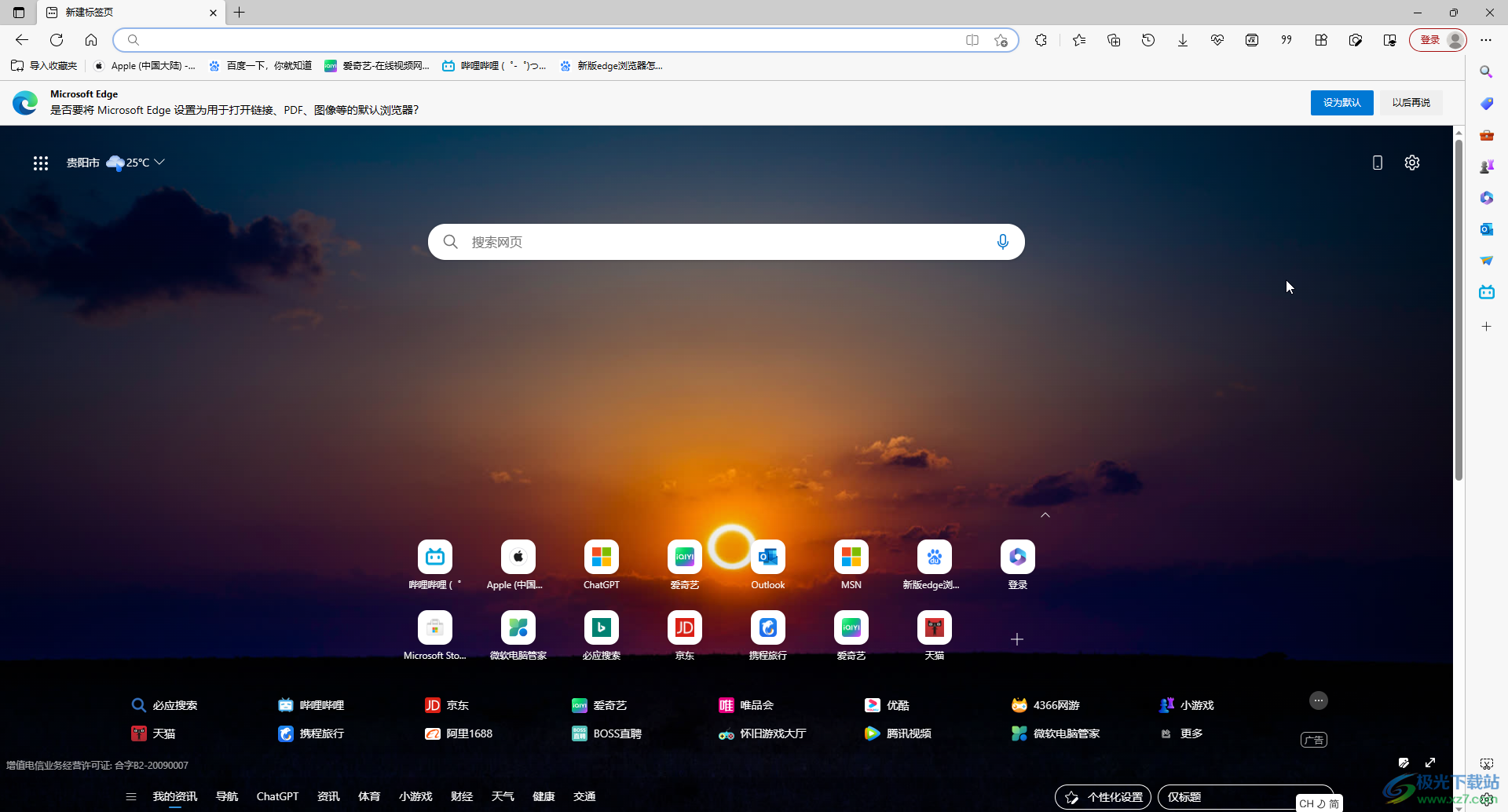Start voice search with the microphone icon
Image resolution: width=1508 pixels, height=812 pixels.
pyautogui.click(x=1002, y=242)
